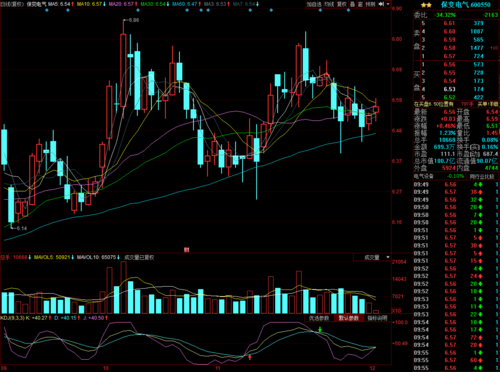The width and height of the screenshot is (500, 372).
Task: Click the MA7: 6.54 legend label
Action: point(244,4)
